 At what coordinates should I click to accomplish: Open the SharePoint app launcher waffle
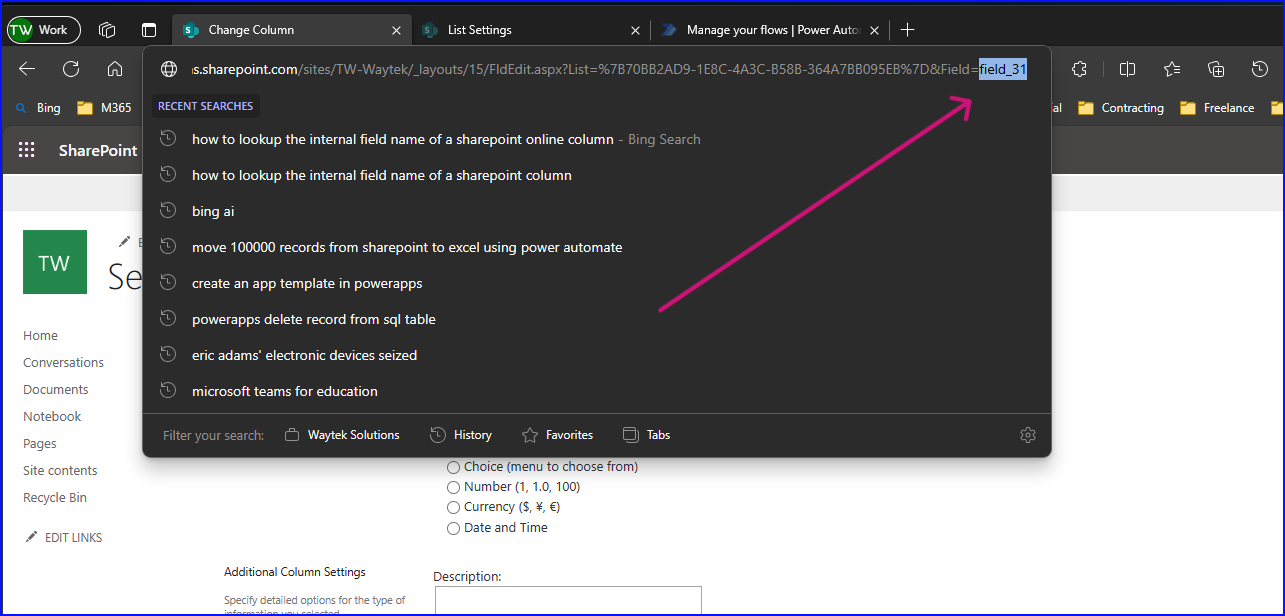coord(27,150)
